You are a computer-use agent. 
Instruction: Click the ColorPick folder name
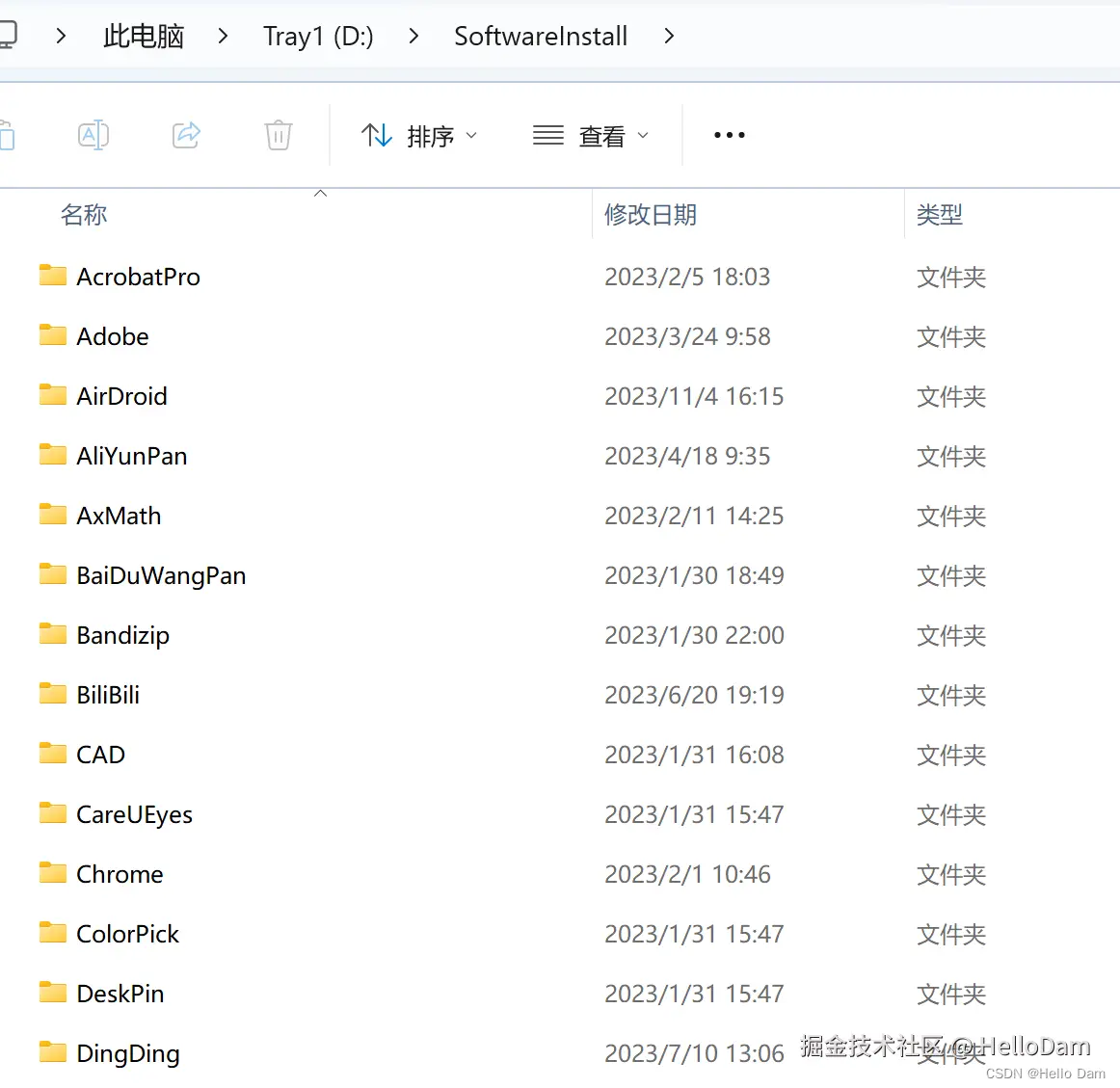click(128, 935)
